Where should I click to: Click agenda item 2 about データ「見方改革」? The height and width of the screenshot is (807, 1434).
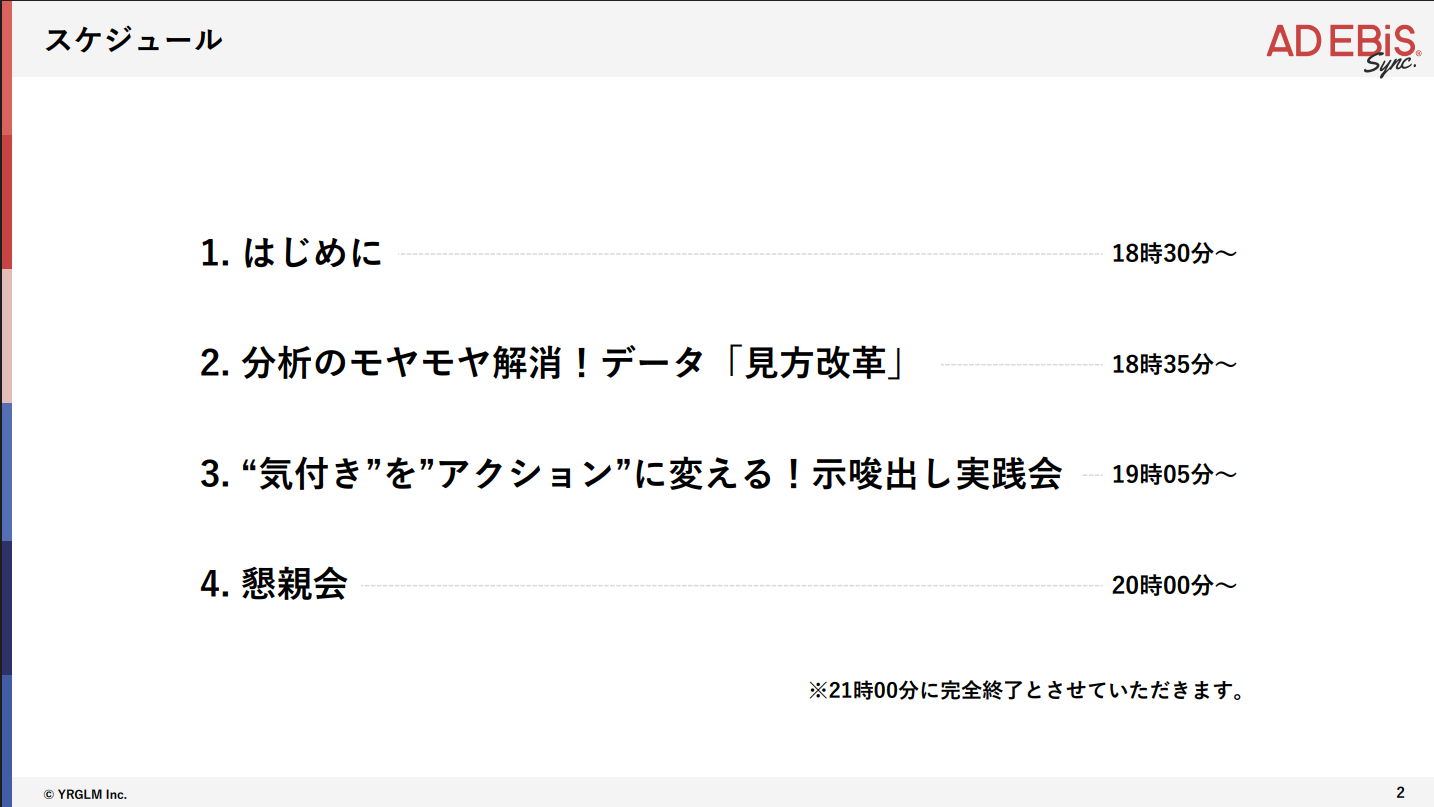(554, 364)
